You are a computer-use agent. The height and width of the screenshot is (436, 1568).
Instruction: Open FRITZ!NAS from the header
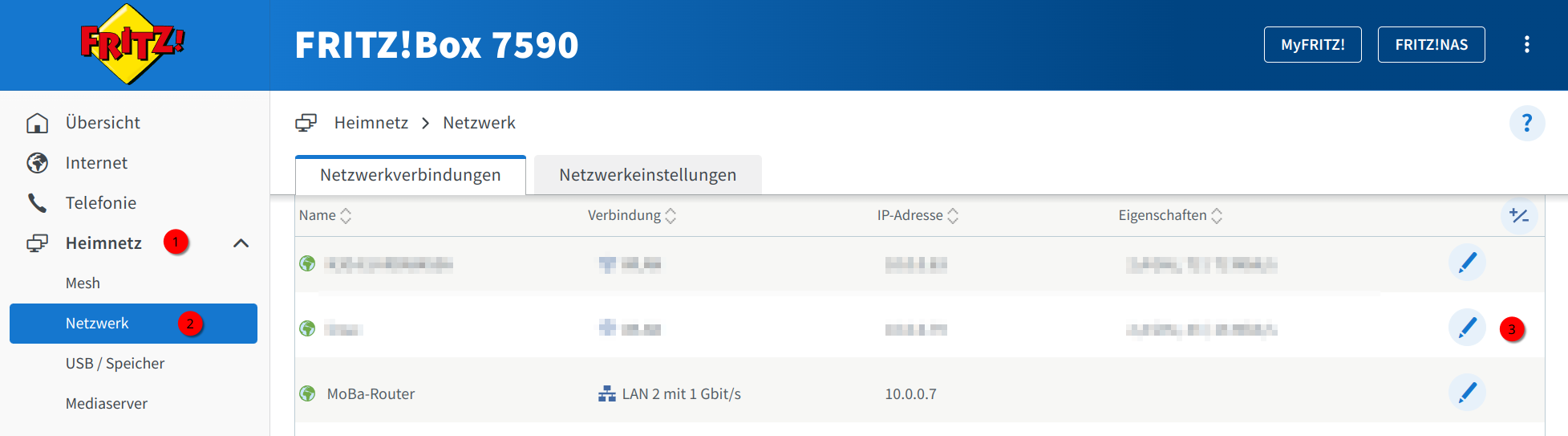(1431, 45)
